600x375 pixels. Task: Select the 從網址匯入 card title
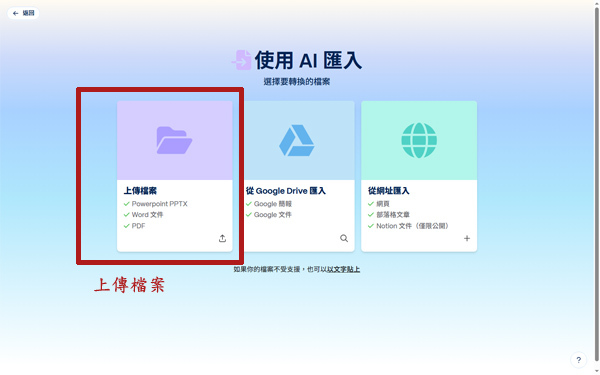point(388,191)
